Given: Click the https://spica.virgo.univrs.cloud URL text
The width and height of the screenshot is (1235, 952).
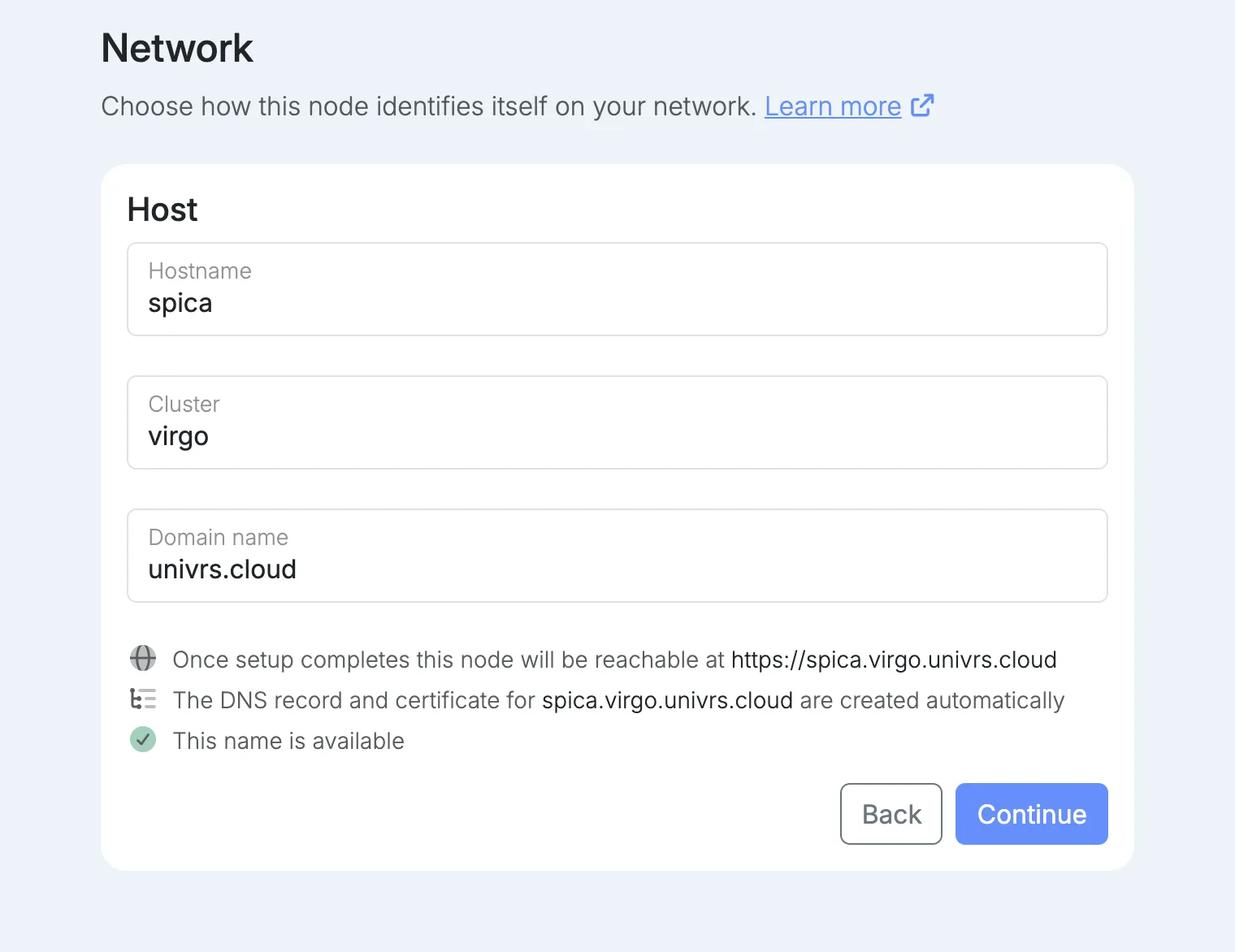Looking at the screenshot, I should (894, 660).
